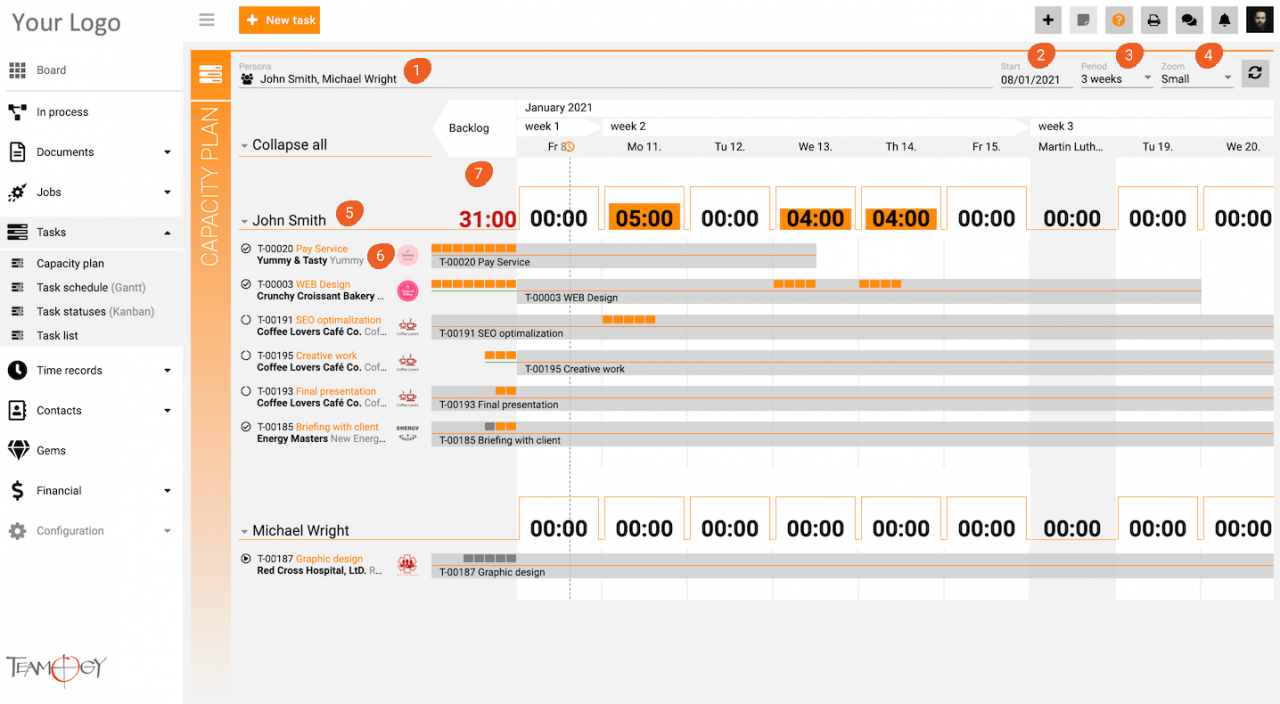Toggle completion status on task T-00191 SEO optimalization
Viewport: 1280px width, 704px height.
pos(246,320)
